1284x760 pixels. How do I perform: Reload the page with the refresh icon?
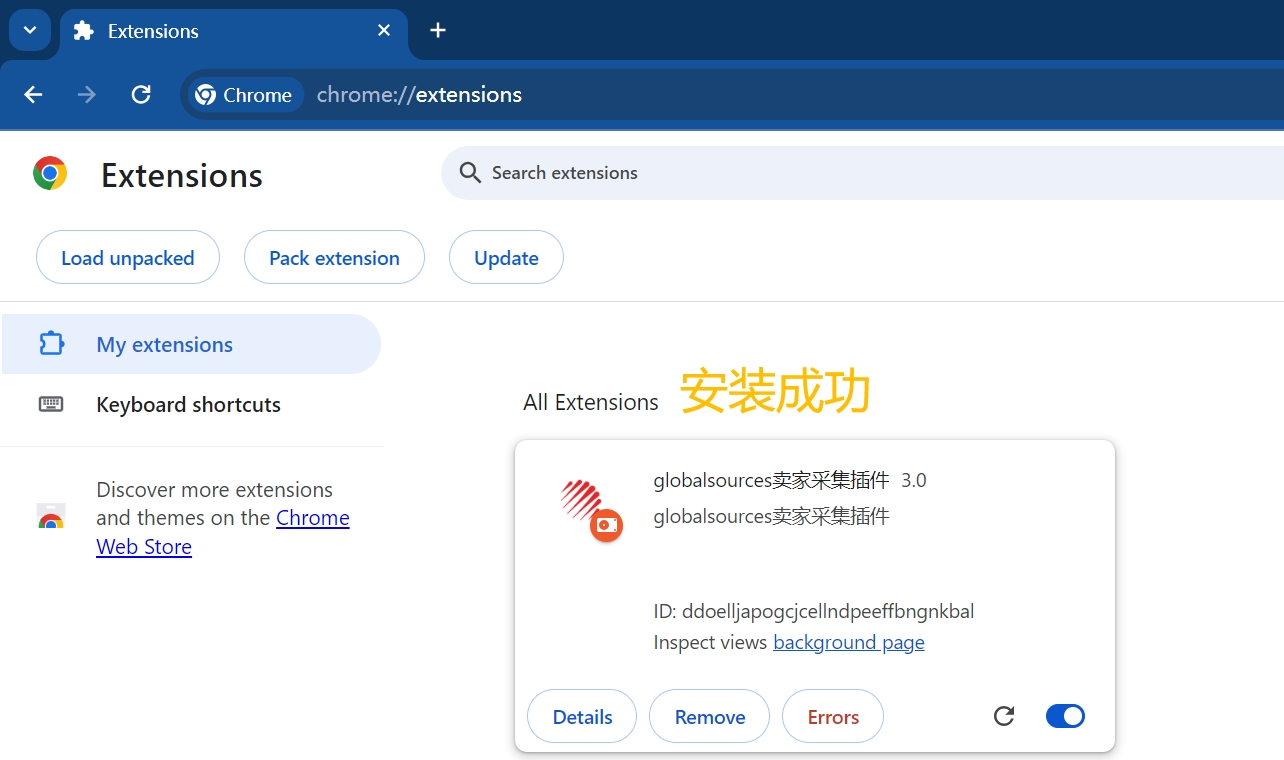141,95
